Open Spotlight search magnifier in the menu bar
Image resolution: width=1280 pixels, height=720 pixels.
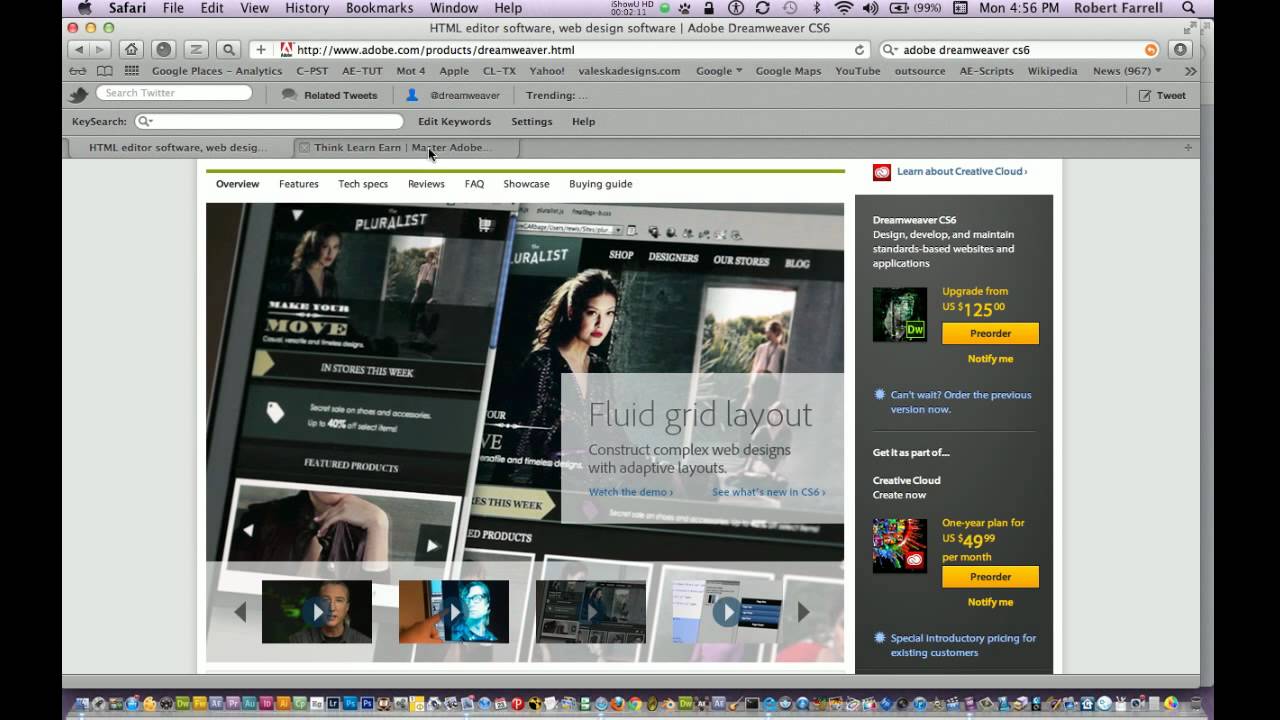pyautogui.click(x=1188, y=8)
